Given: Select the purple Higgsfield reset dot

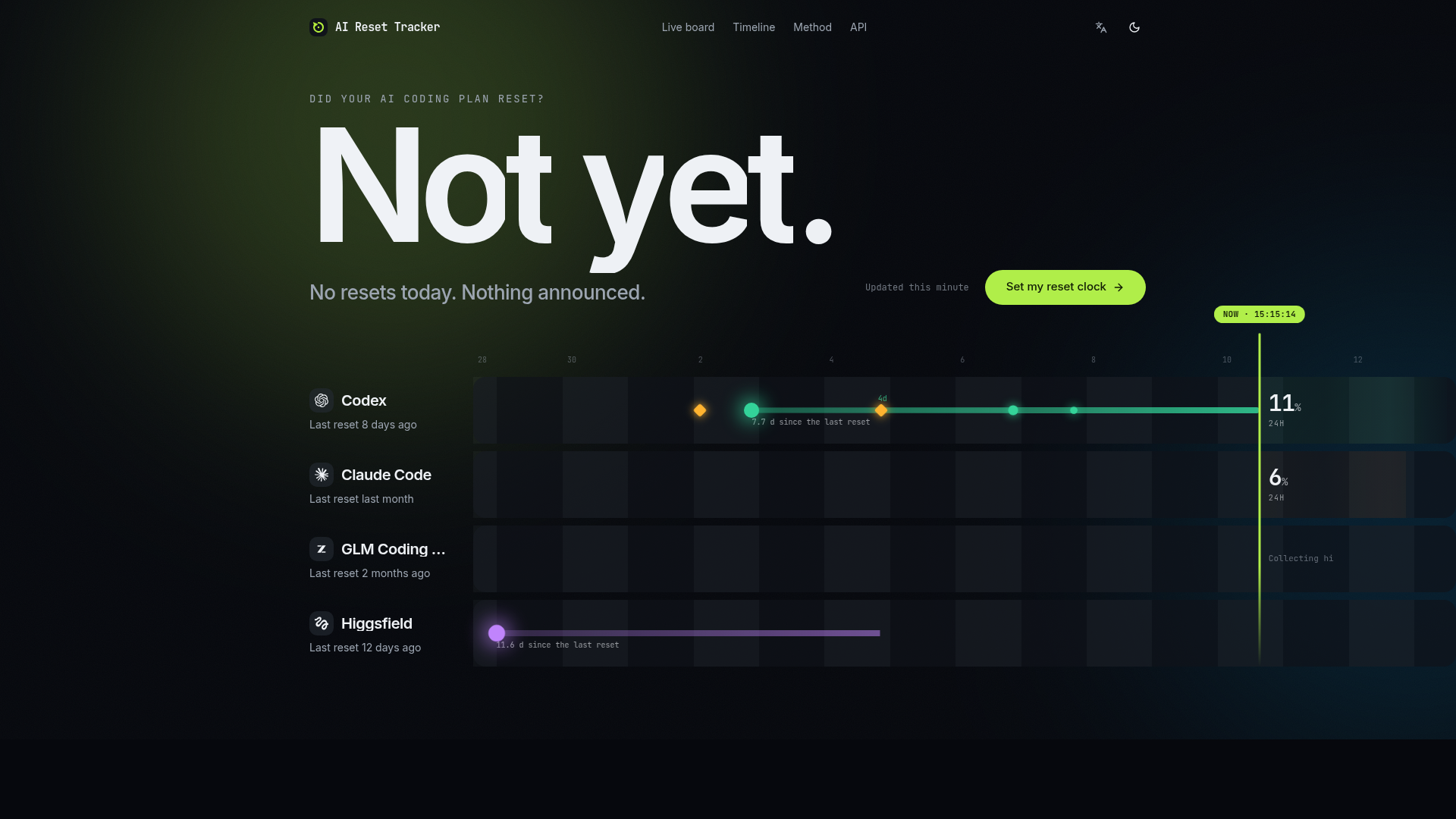Looking at the screenshot, I should coord(497,633).
